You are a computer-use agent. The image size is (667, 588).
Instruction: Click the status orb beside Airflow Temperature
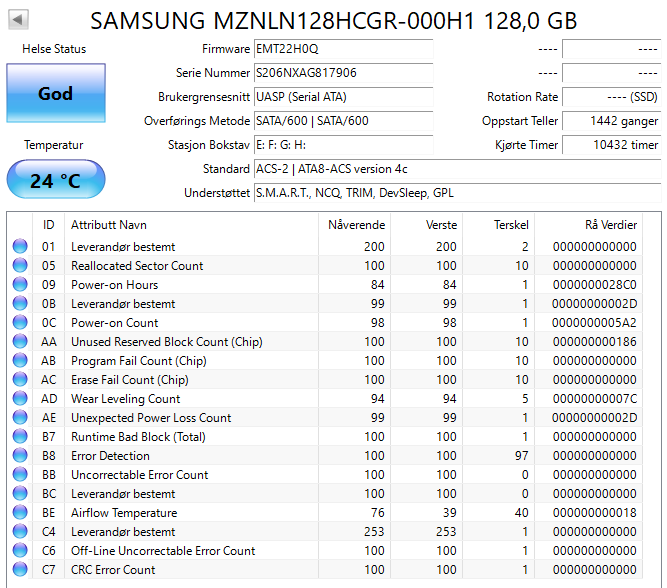click(x=20, y=513)
